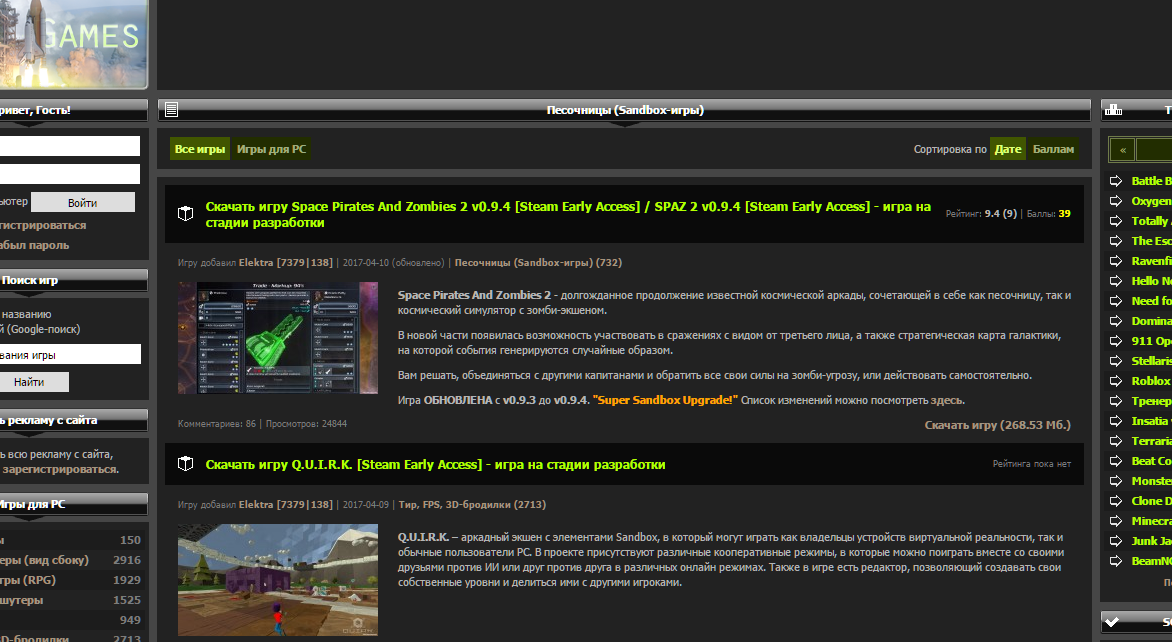This screenshot has width=1172, height=642.
Task: Click the arrow icon beside Beat Co
Action: [1116, 461]
